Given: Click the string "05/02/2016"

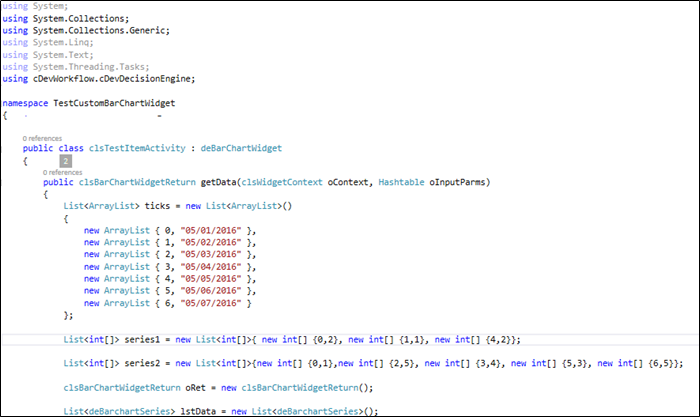Looking at the screenshot, I should 211,242.
